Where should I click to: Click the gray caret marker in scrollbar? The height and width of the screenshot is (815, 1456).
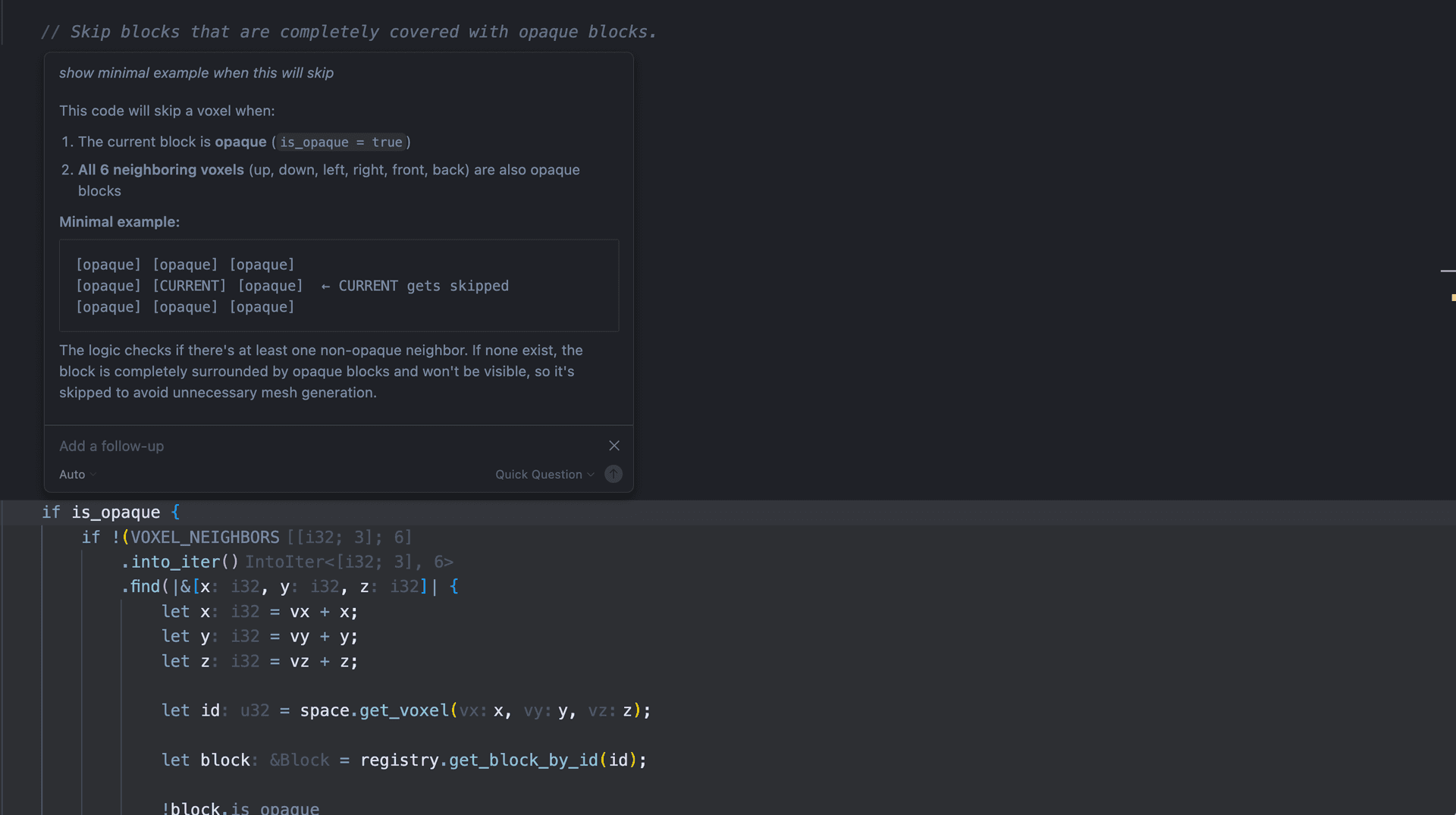(x=1448, y=271)
